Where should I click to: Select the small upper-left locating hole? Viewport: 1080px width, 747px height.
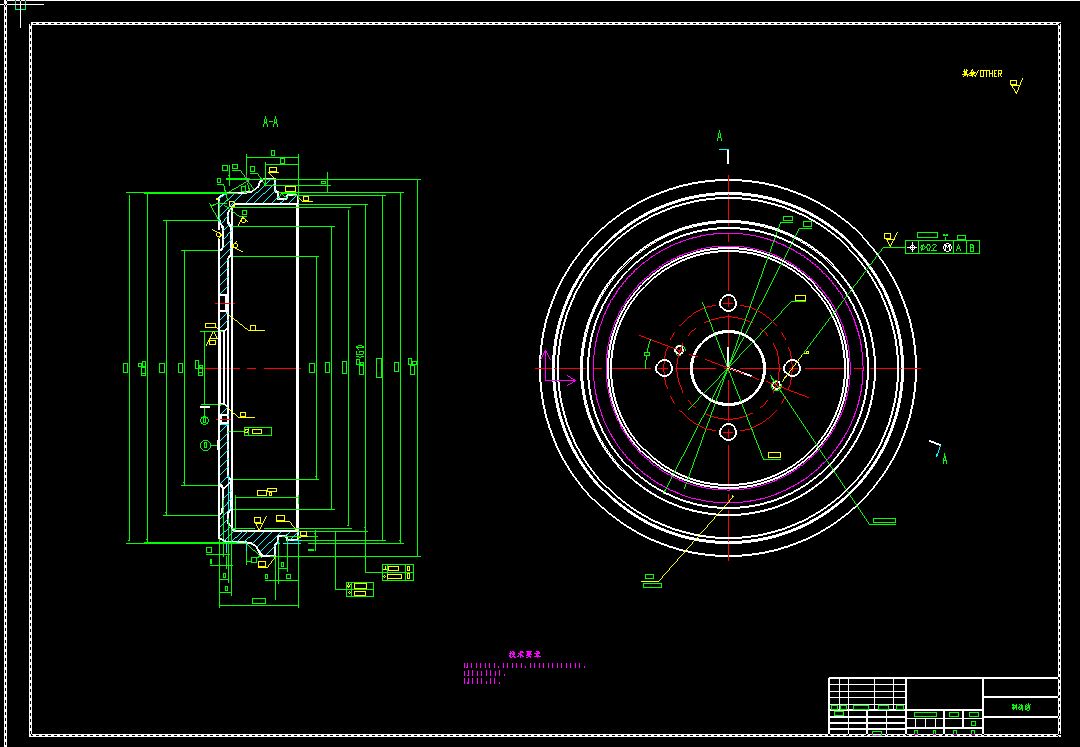tap(679, 350)
